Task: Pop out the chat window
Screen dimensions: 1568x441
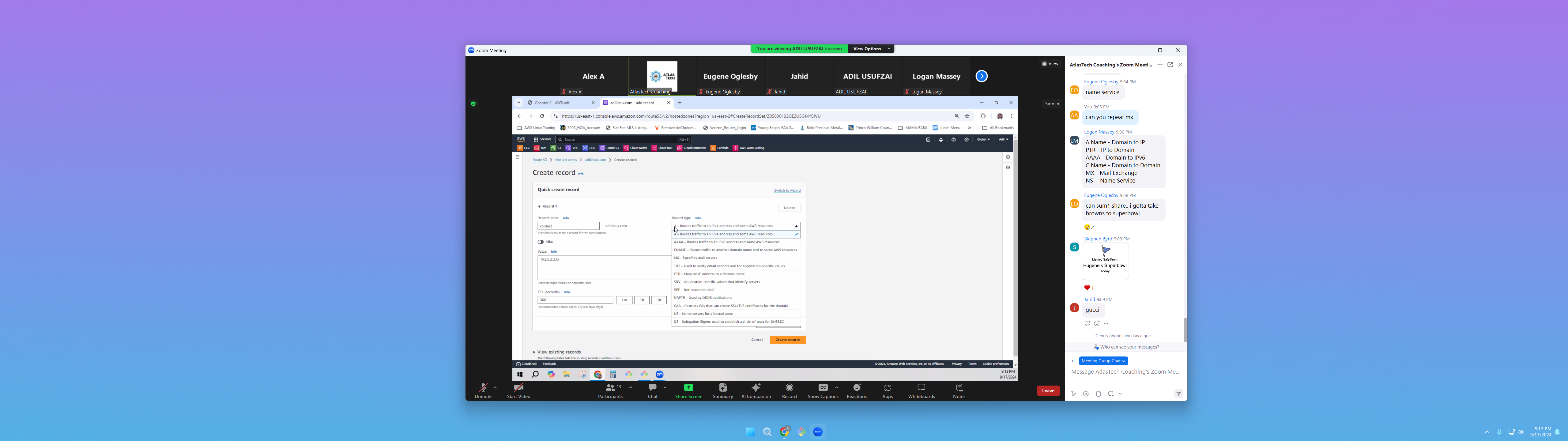Action: pyautogui.click(x=1170, y=65)
